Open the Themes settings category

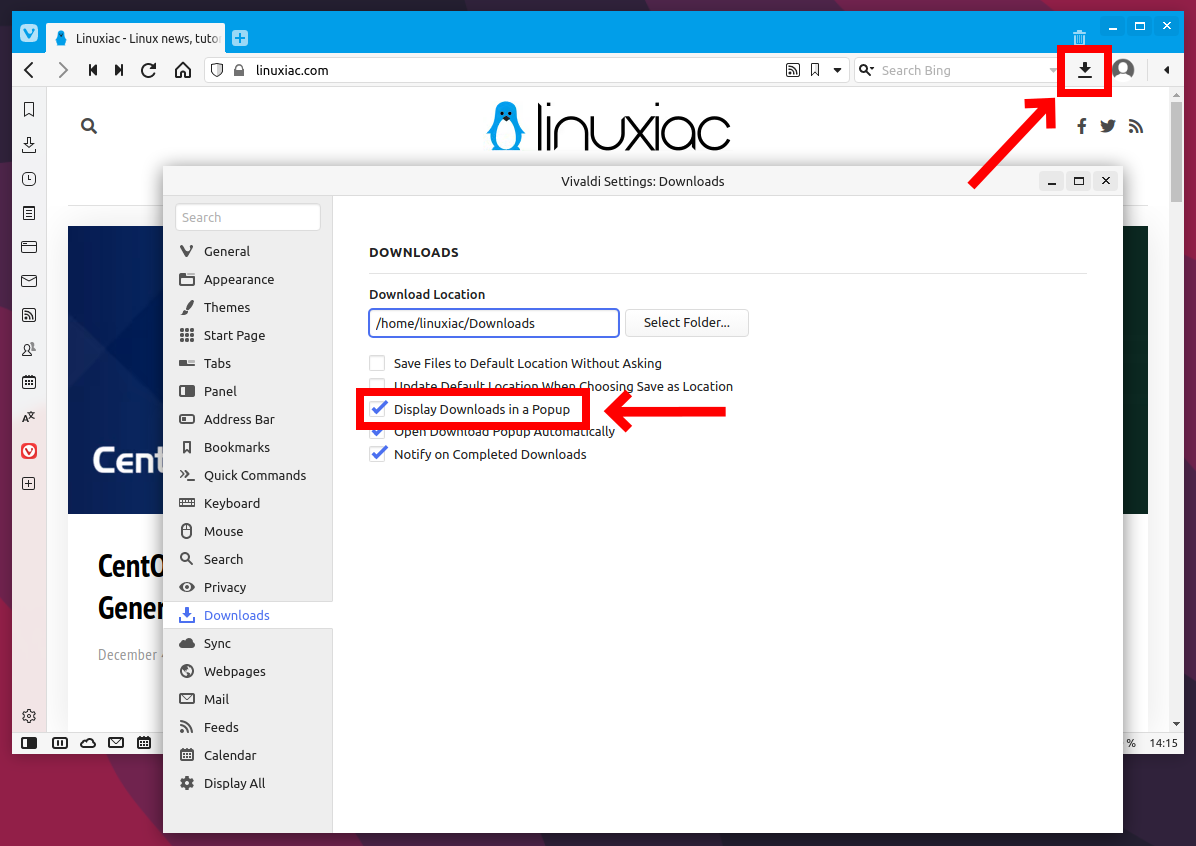(248, 307)
